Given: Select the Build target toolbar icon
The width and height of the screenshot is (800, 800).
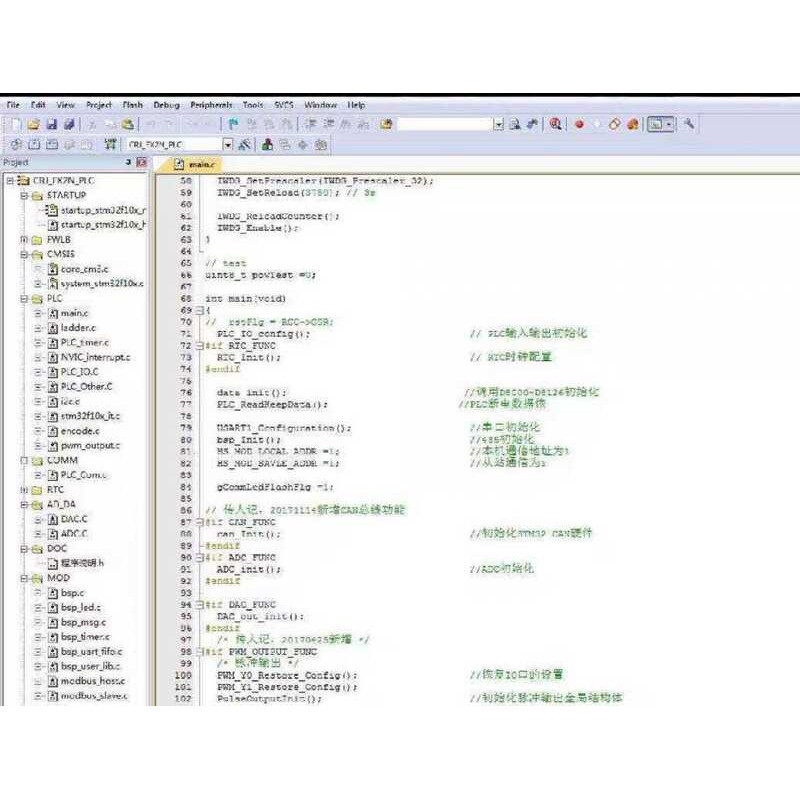Looking at the screenshot, I should click(x=32, y=143).
